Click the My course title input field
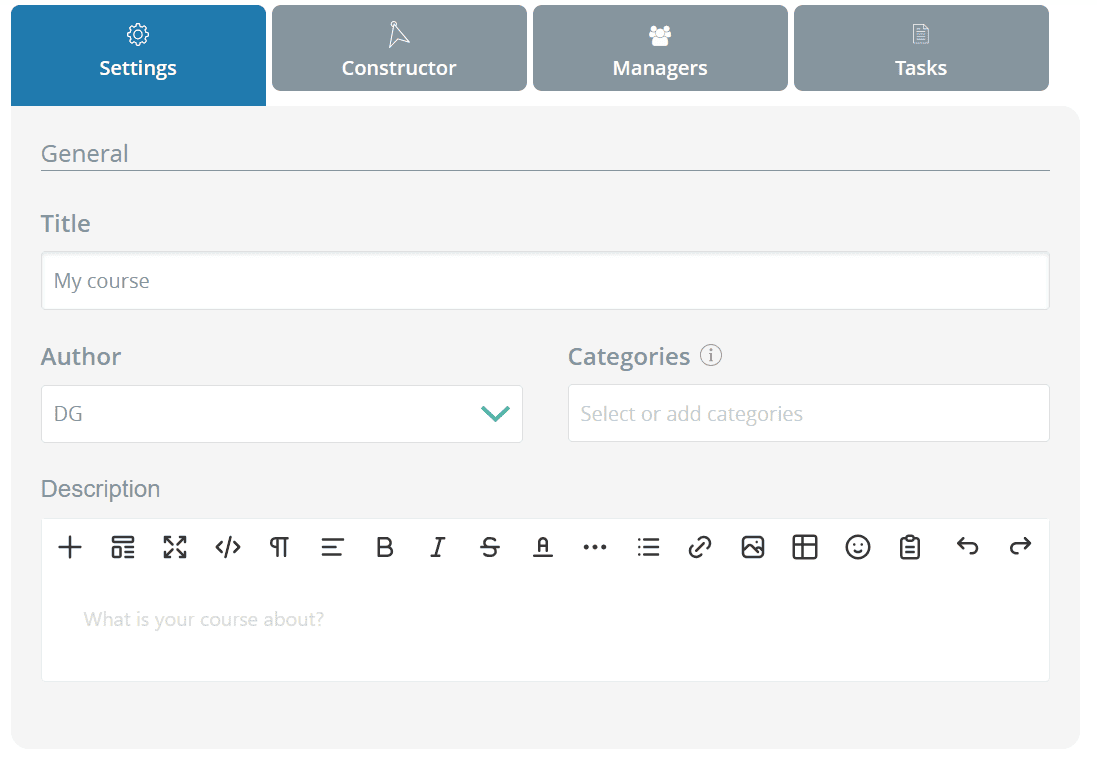Image resolution: width=1097 pixels, height=760 pixels. 545,281
